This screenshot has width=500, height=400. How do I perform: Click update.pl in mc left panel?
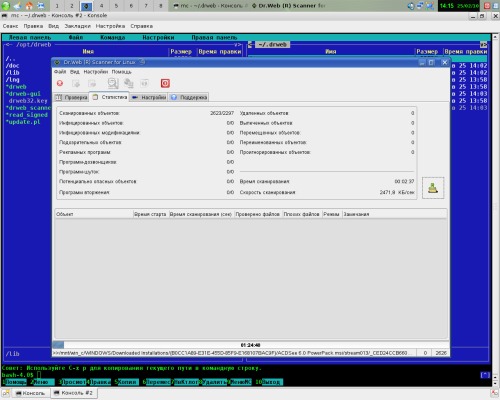pos(23,122)
